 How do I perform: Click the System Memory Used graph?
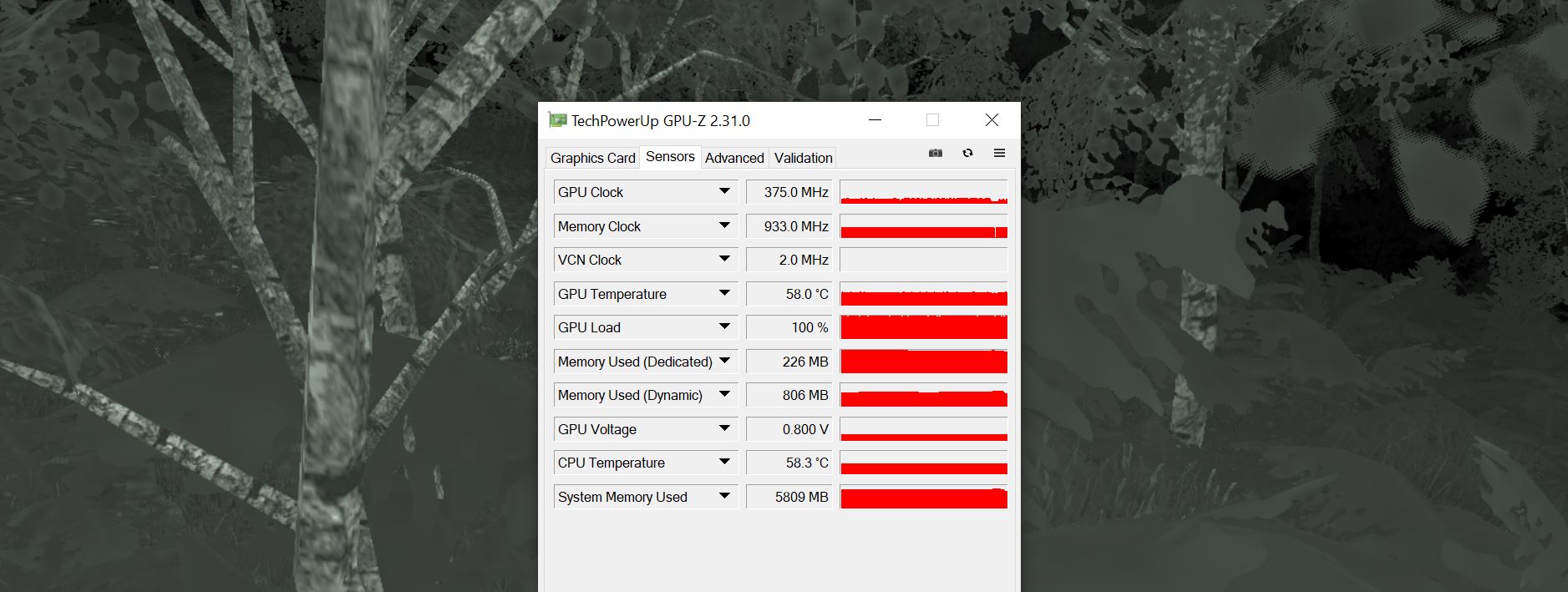coord(924,497)
